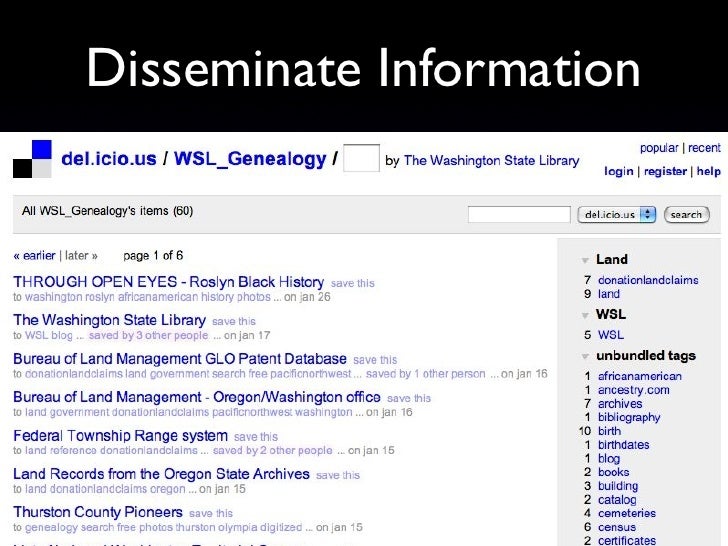Click the register link
The image size is (728, 546).
[665, 171]
